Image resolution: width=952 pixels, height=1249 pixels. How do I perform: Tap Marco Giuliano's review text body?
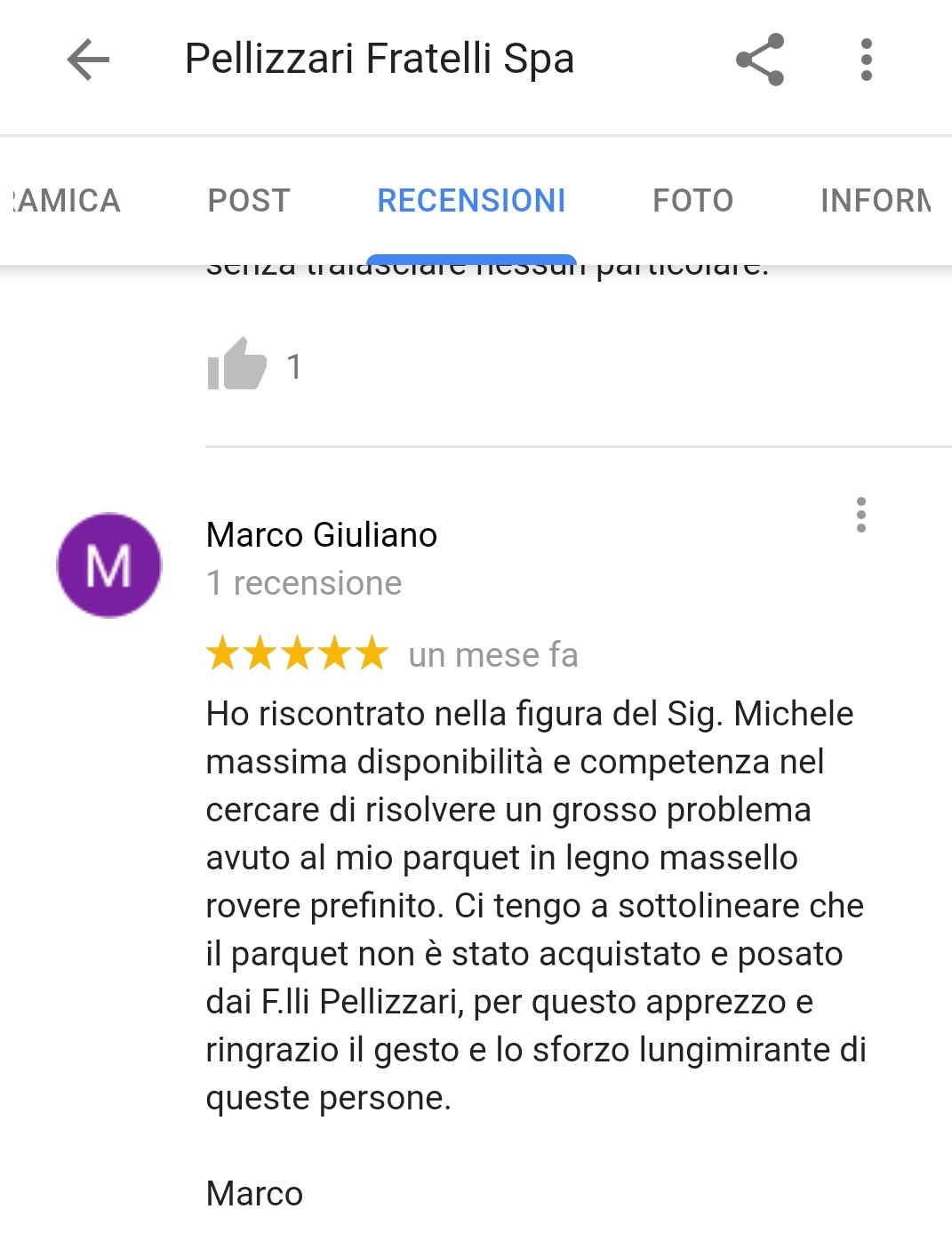[x=536, y=905]
